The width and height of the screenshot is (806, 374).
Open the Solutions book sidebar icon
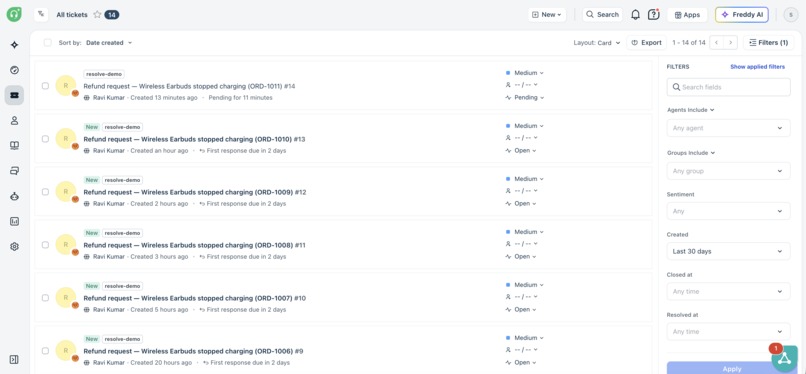[14, 145]
